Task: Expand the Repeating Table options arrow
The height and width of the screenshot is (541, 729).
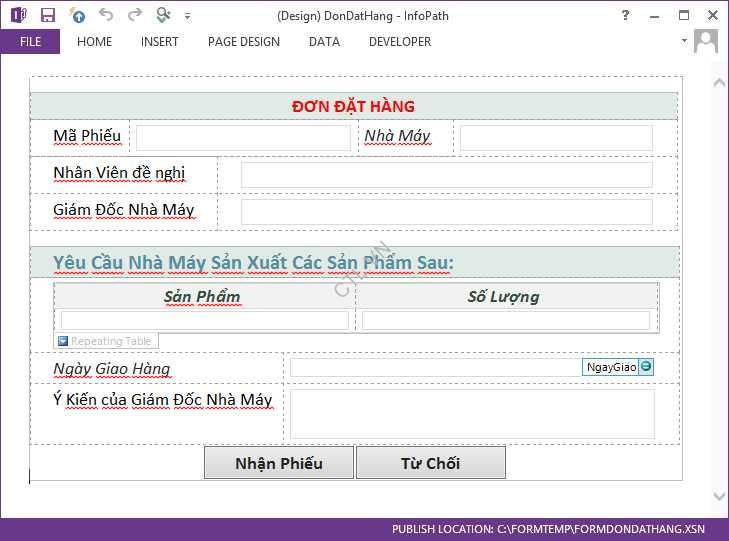Action: tap(63, 341)
